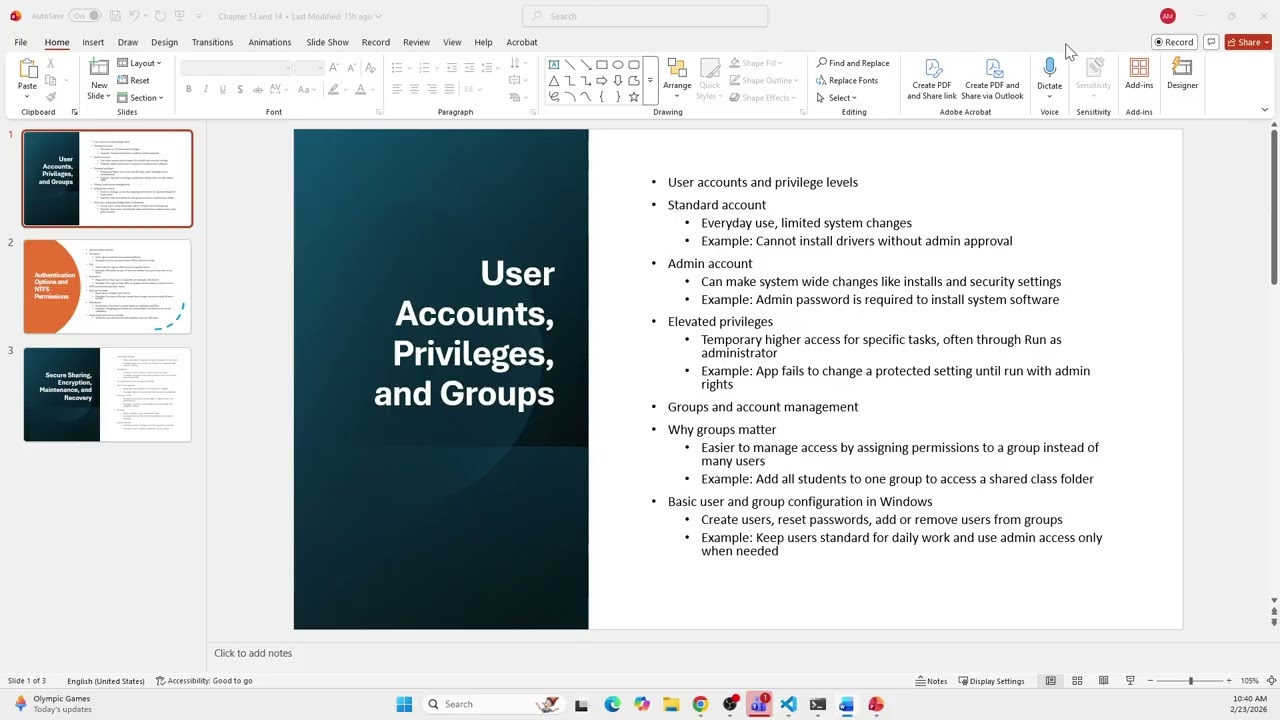Open the Comments pane icon in title area
The height and width of the screenshot is (720, 1280).
(1211, 42)
